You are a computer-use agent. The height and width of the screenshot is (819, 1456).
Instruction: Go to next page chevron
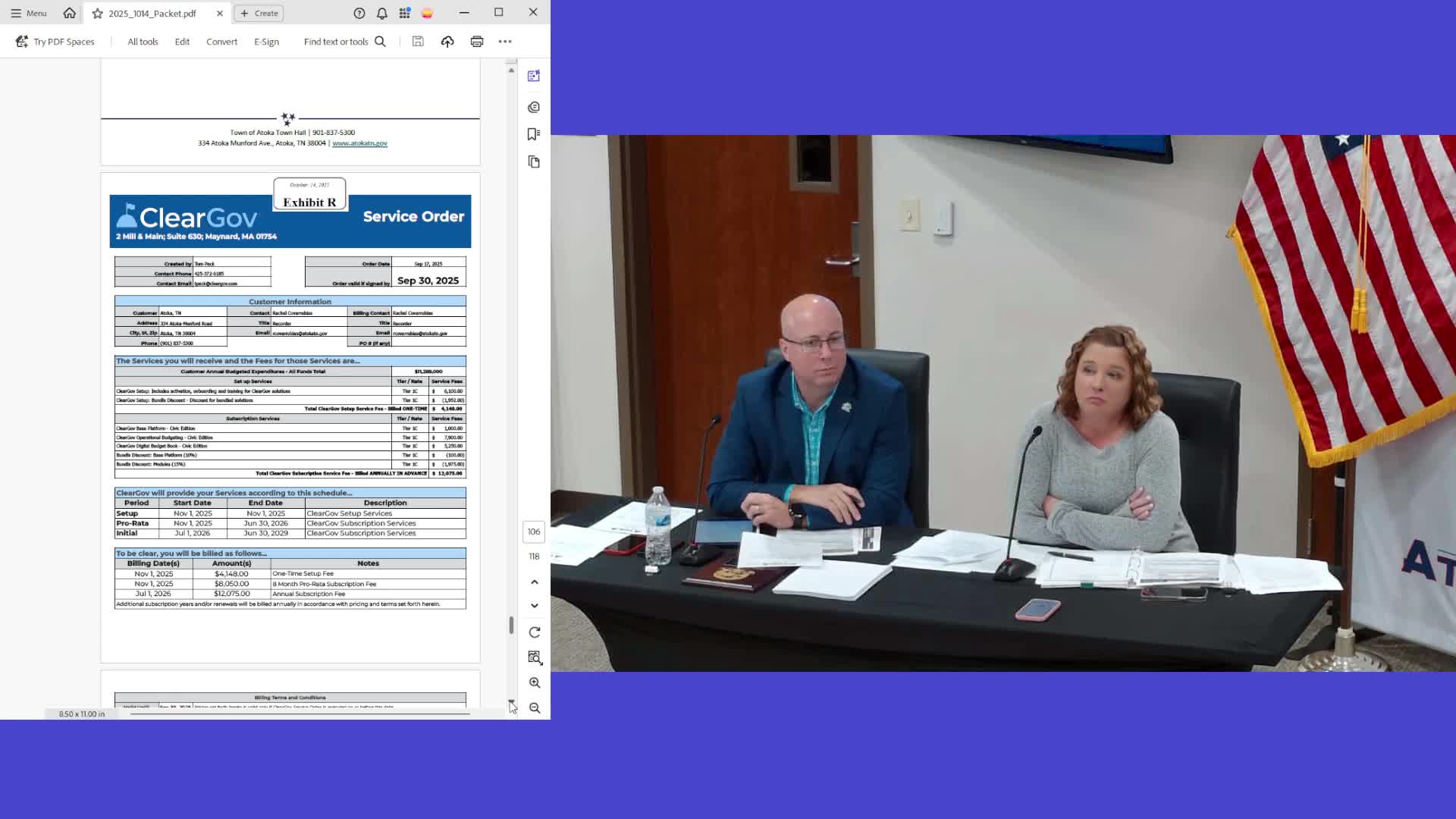(535, 606)
